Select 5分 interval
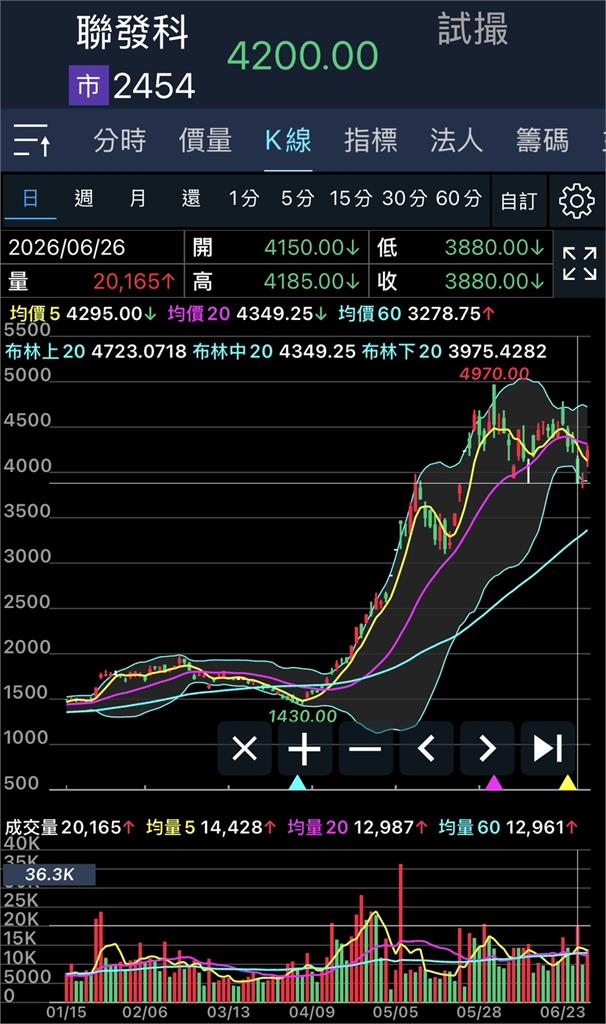 (x=297, y=198)
